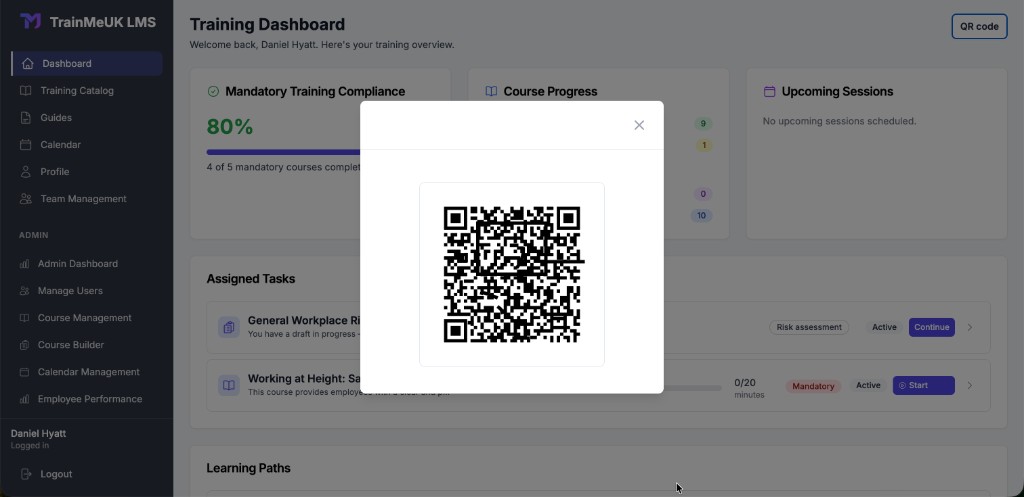Click the Guides document icon
1024x497 pixels.
point(25,118)
